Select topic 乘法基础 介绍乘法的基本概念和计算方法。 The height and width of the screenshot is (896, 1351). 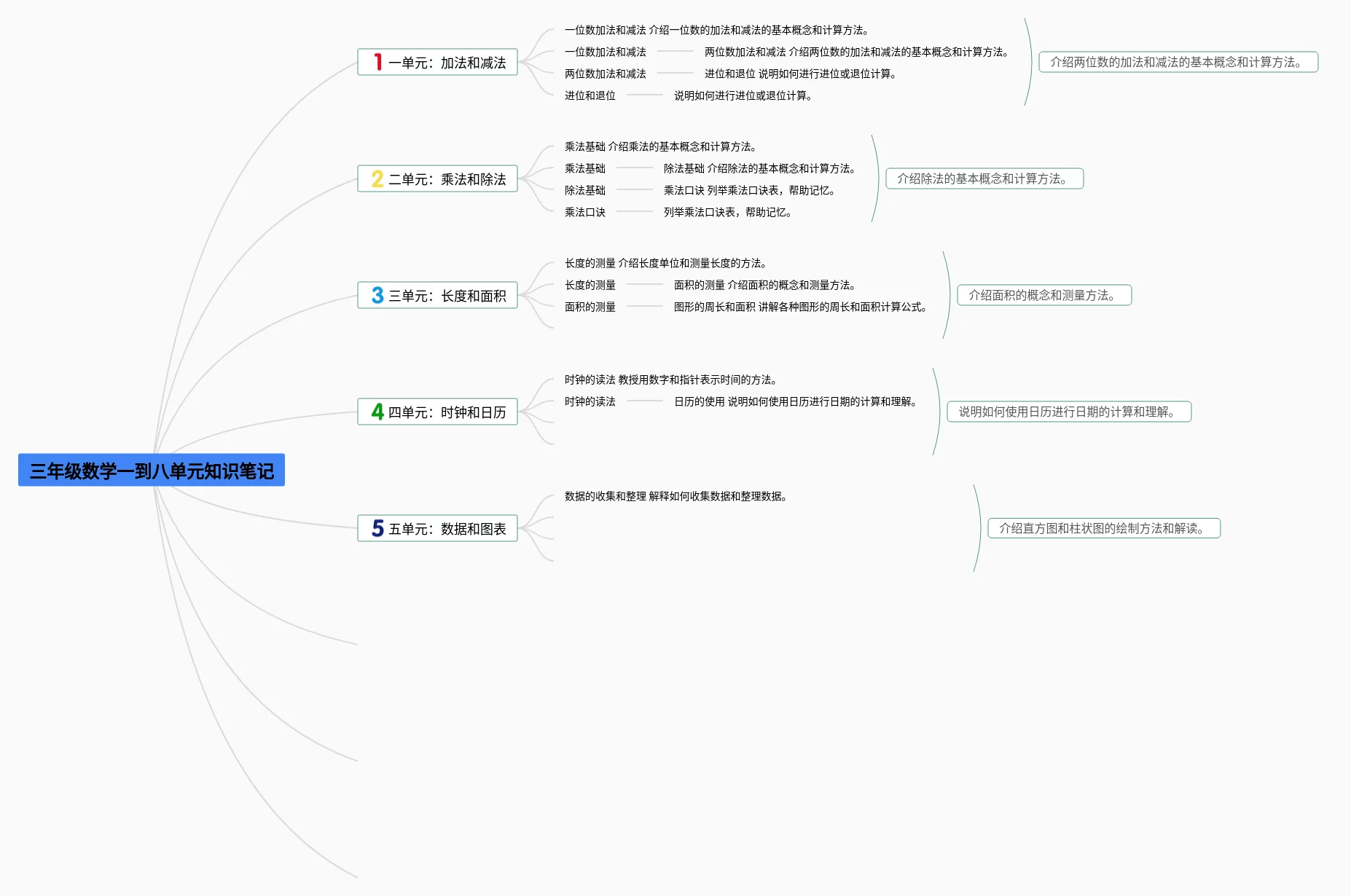tap(661, 146)
